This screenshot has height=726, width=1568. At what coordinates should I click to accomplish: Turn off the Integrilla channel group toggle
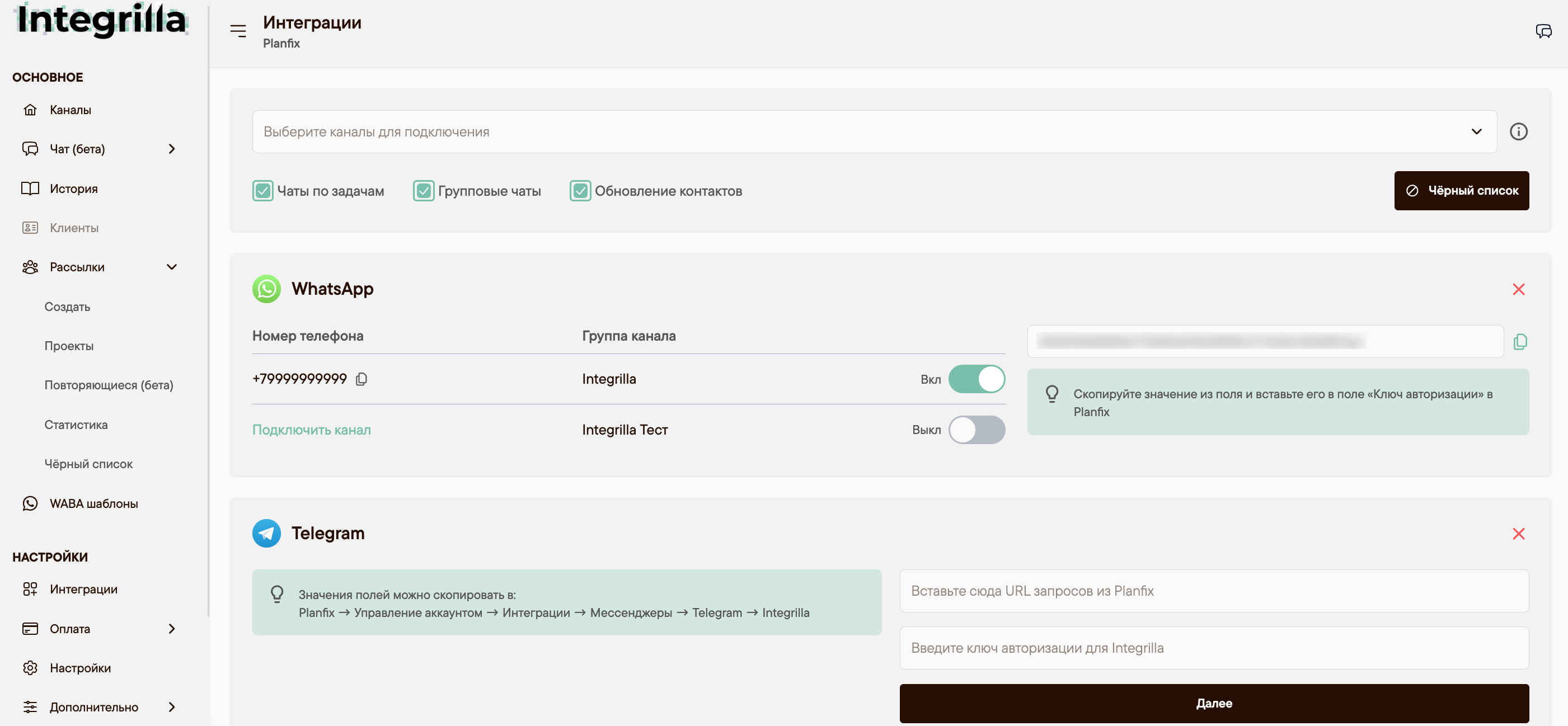pyautogui.click(x=976, y=379)
